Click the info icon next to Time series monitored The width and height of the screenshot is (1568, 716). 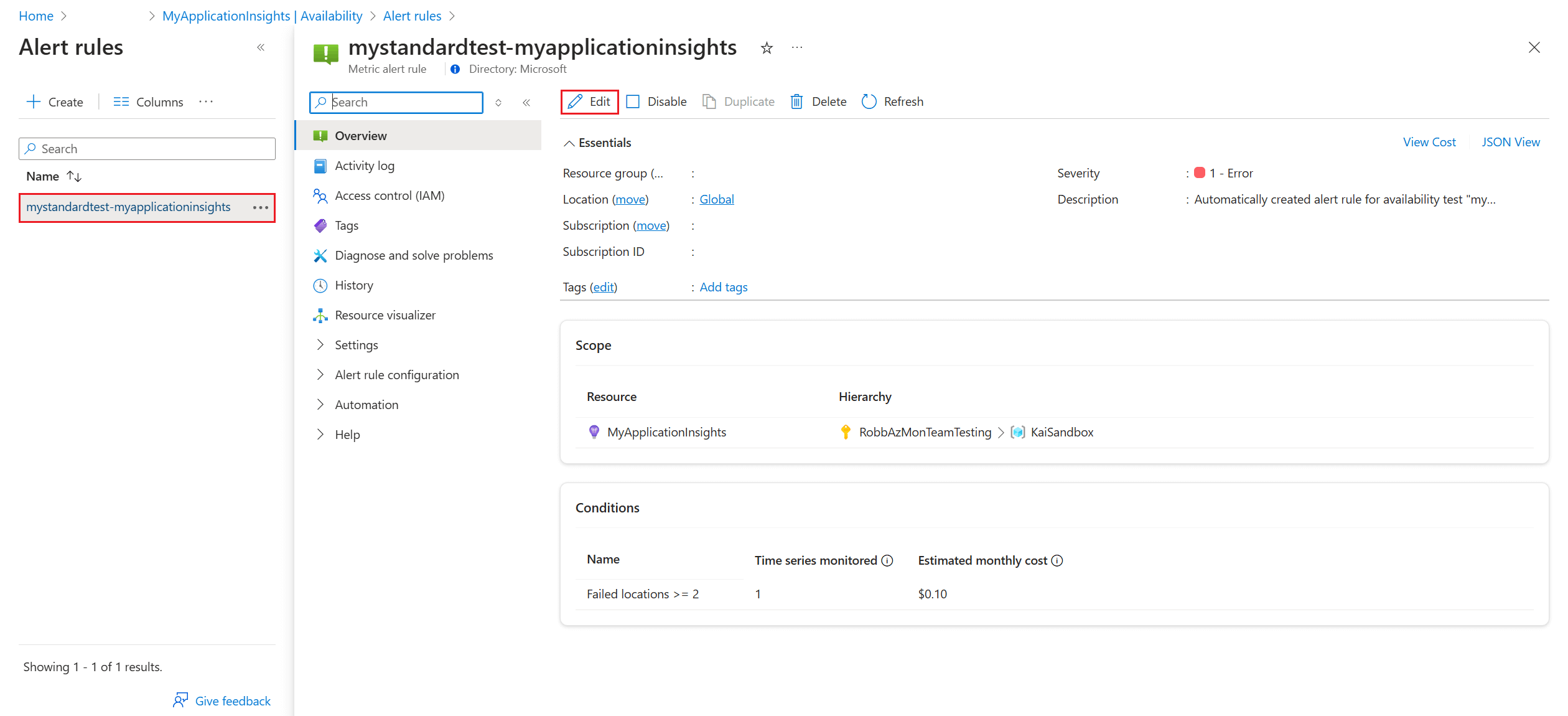[887, 560]
